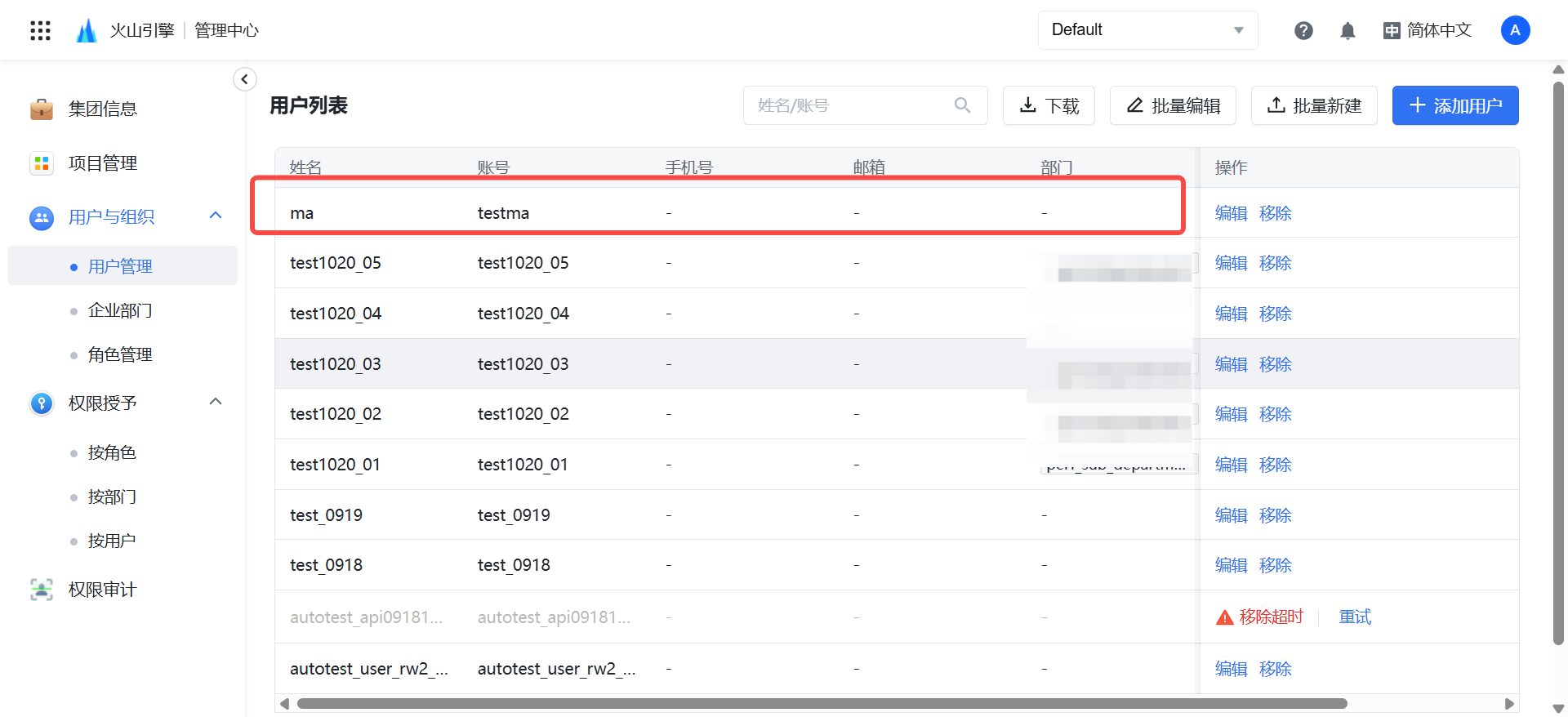Switch language via 简体中文

(x=1428, y=30)
